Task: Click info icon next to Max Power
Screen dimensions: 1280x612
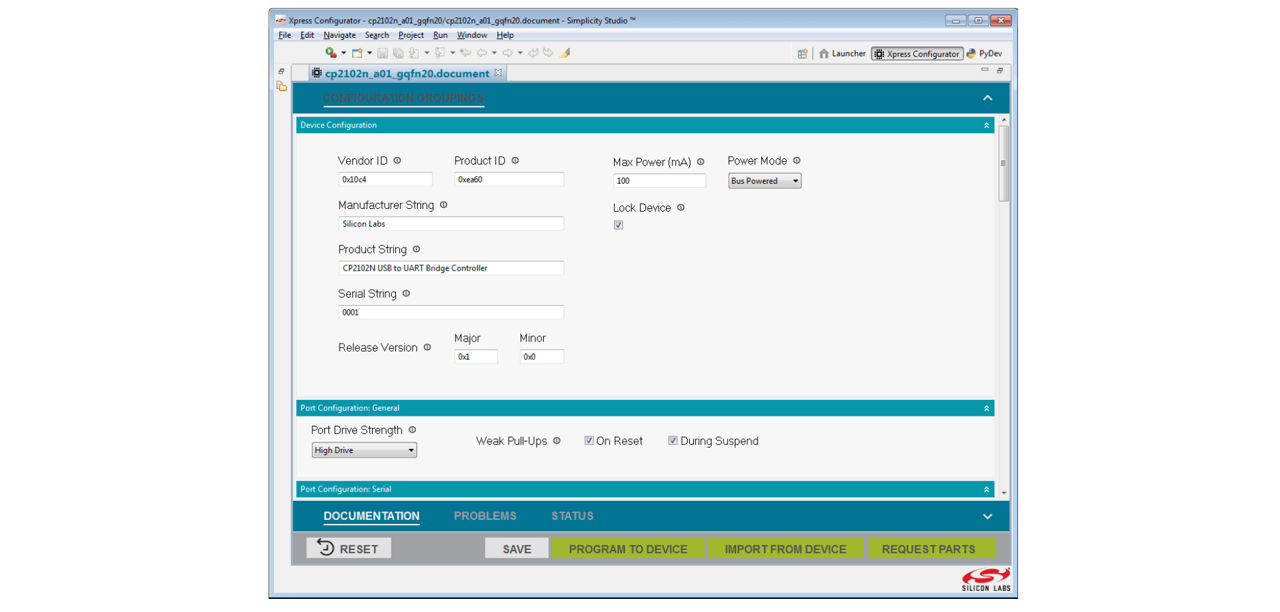Action: pos(700,161)
